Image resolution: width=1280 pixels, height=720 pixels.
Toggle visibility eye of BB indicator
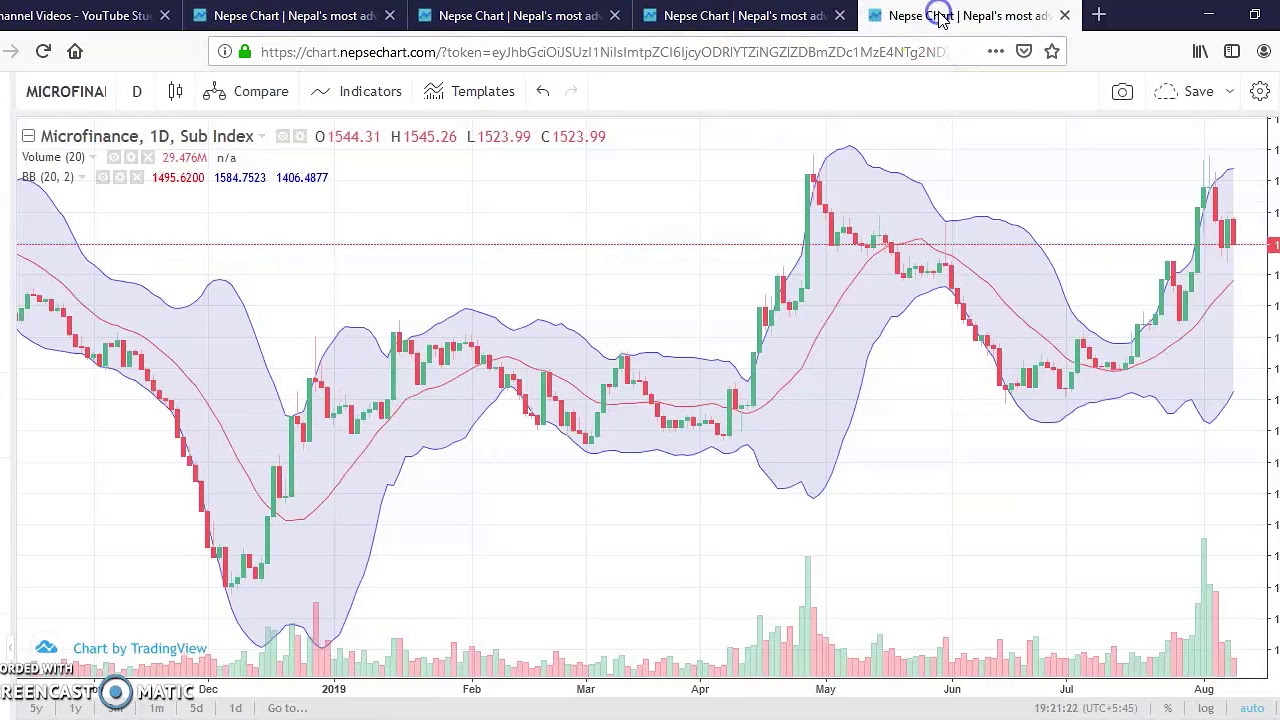[x=103, y=177]
